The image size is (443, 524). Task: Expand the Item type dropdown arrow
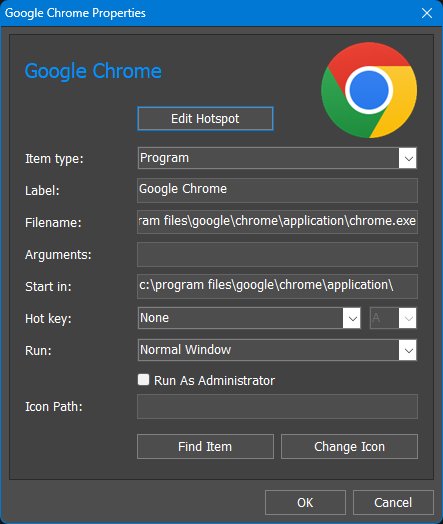[x=408, y=158]
